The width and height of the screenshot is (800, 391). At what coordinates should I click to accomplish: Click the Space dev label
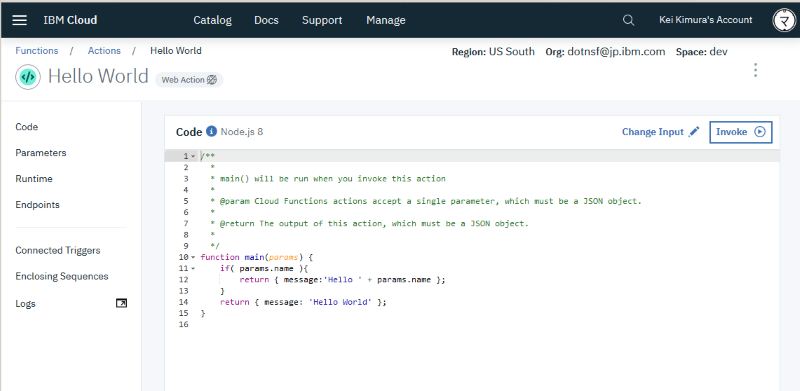(702, 52)
